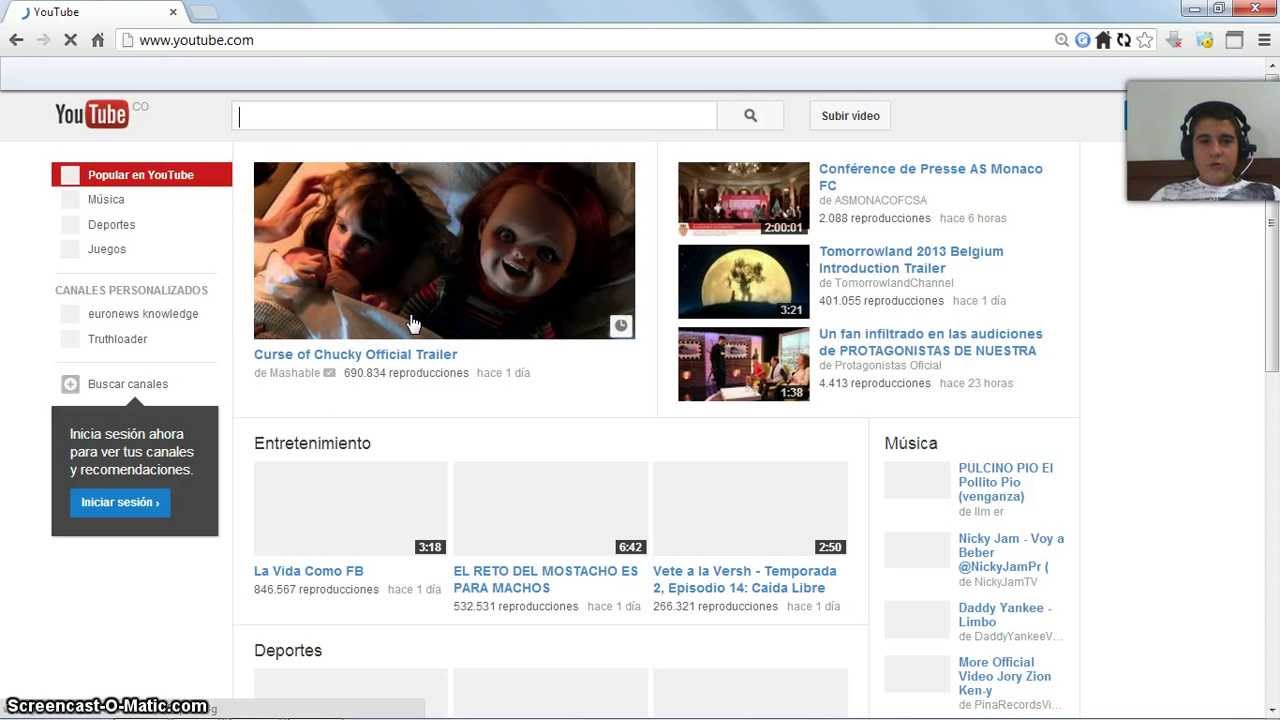Click the browser forward arrow
The height and width of the screenshot is (720, 1280).
(43, 40)
